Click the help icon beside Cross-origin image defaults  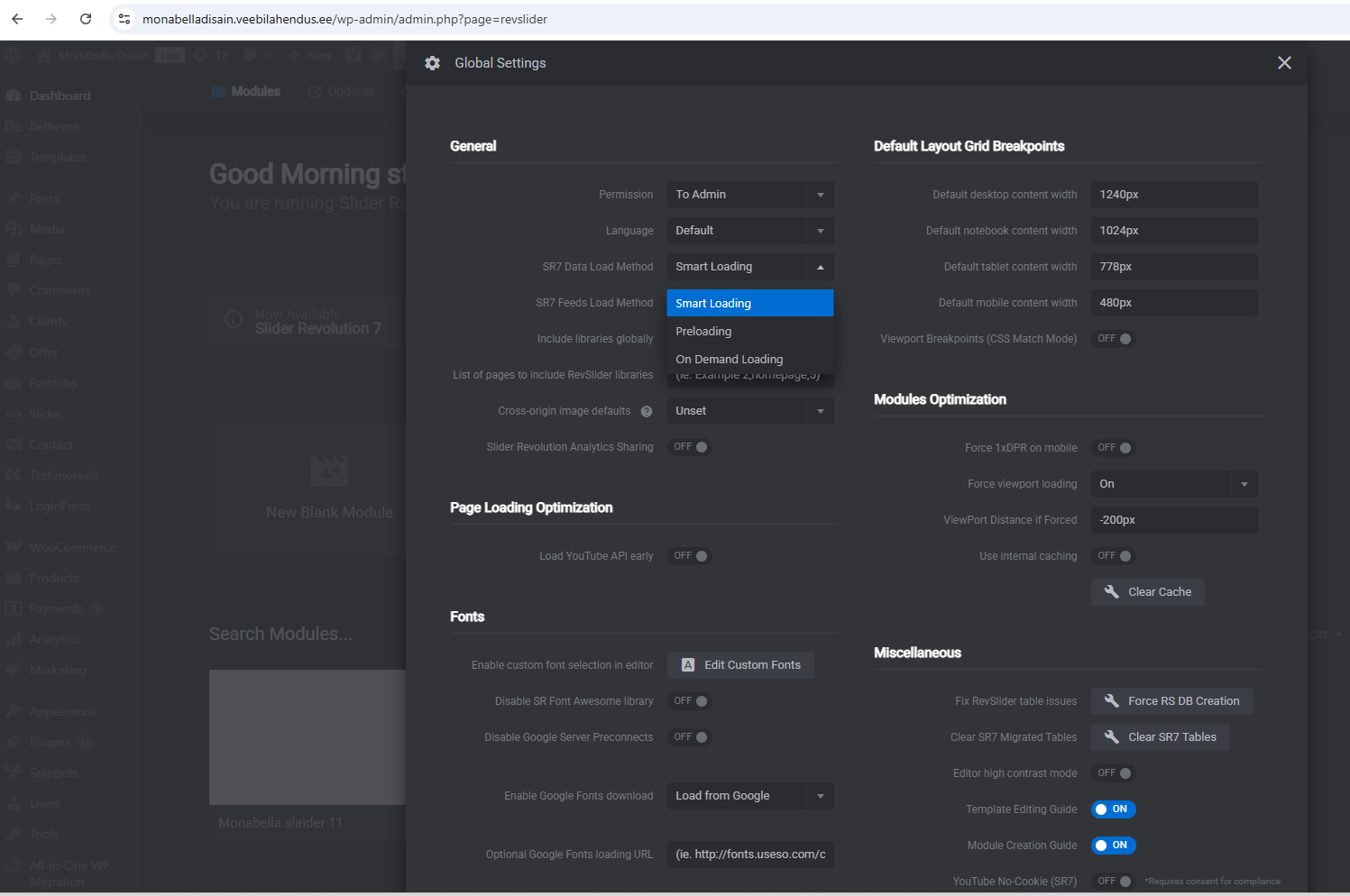(x=647, y=411)
